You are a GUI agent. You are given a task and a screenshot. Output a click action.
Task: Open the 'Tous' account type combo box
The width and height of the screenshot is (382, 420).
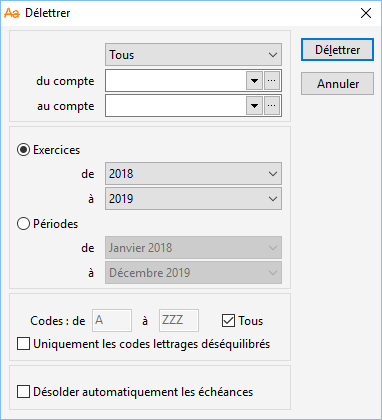[x=193, y=55]
